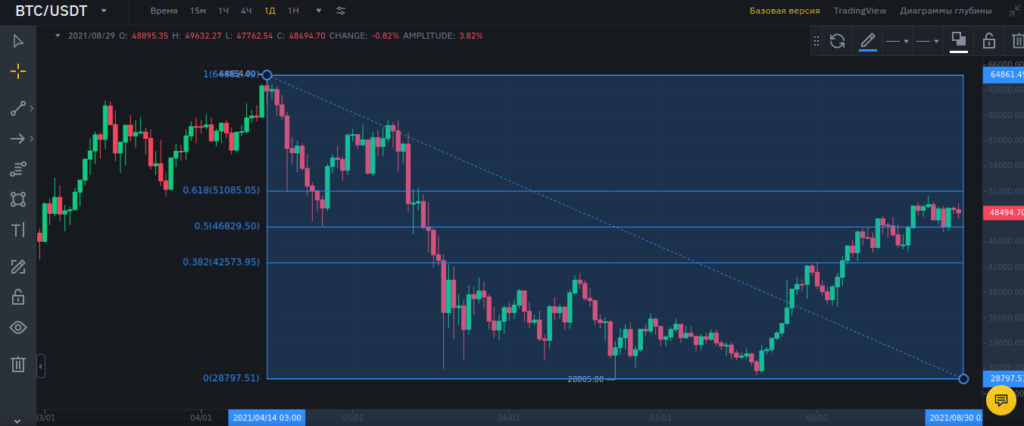Switch to the TradingView tab
1024x426 pixels.
[860, 11]
